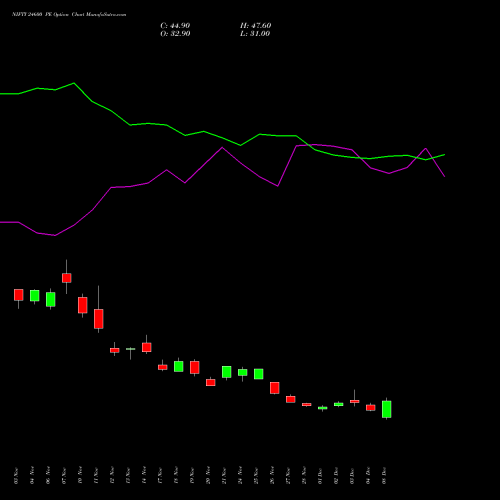Select the 07 Nov date label
The height and width of the screenshot is (500, 500).
(64, 476)
